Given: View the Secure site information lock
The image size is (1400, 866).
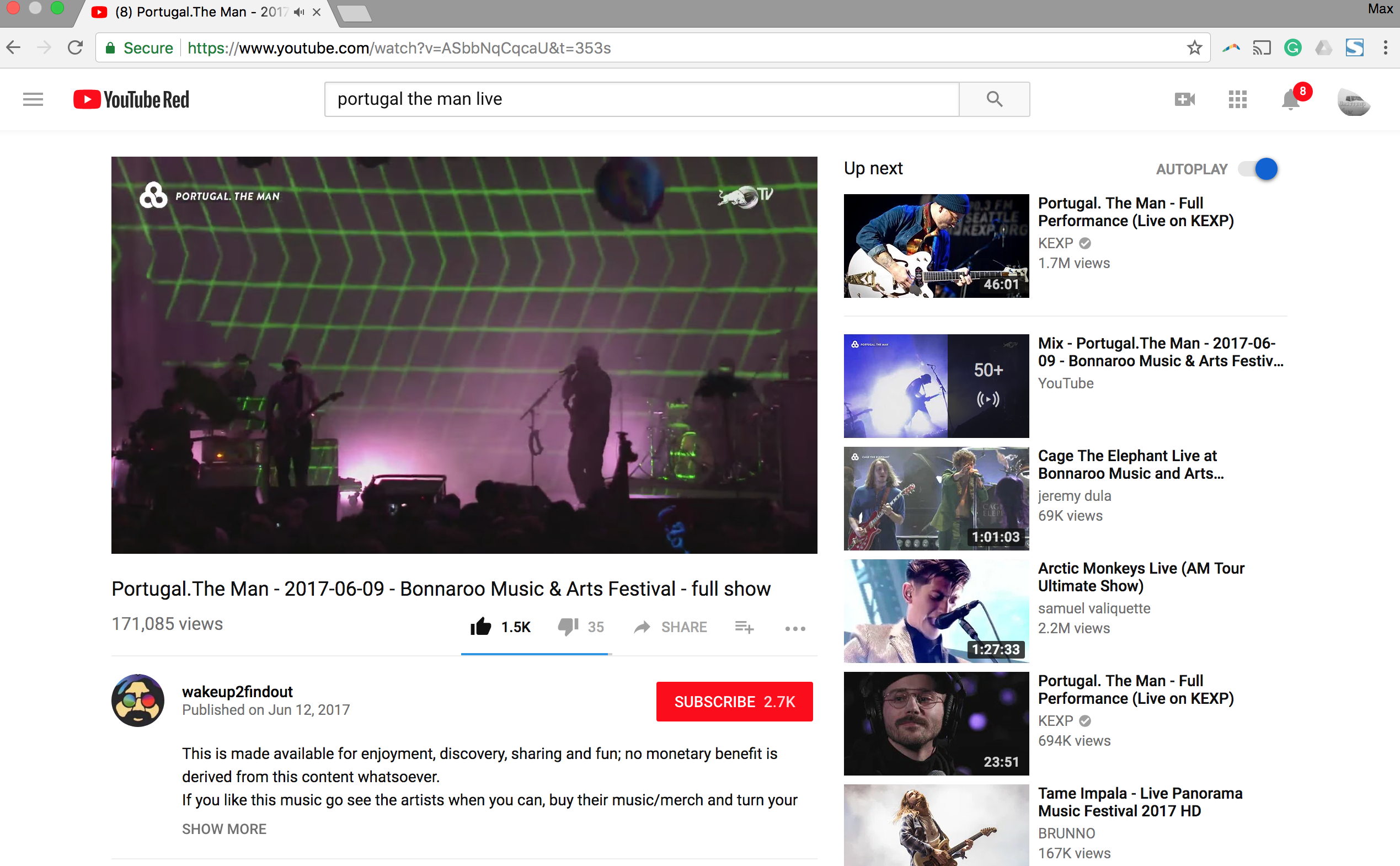Looking at the screenshot, I should click(x=139, y=47).
